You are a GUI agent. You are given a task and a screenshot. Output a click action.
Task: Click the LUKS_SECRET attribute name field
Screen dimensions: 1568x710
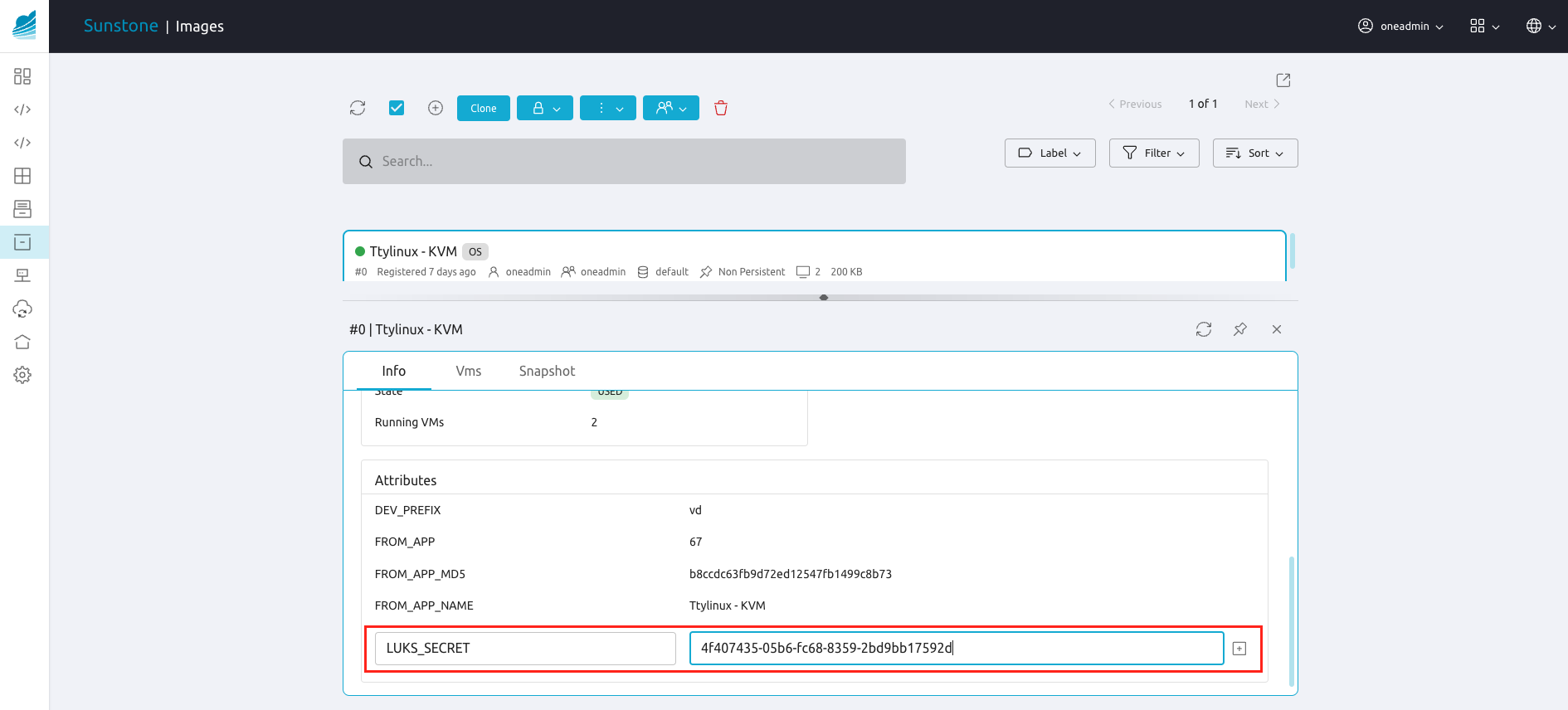(x=525, y=648)
